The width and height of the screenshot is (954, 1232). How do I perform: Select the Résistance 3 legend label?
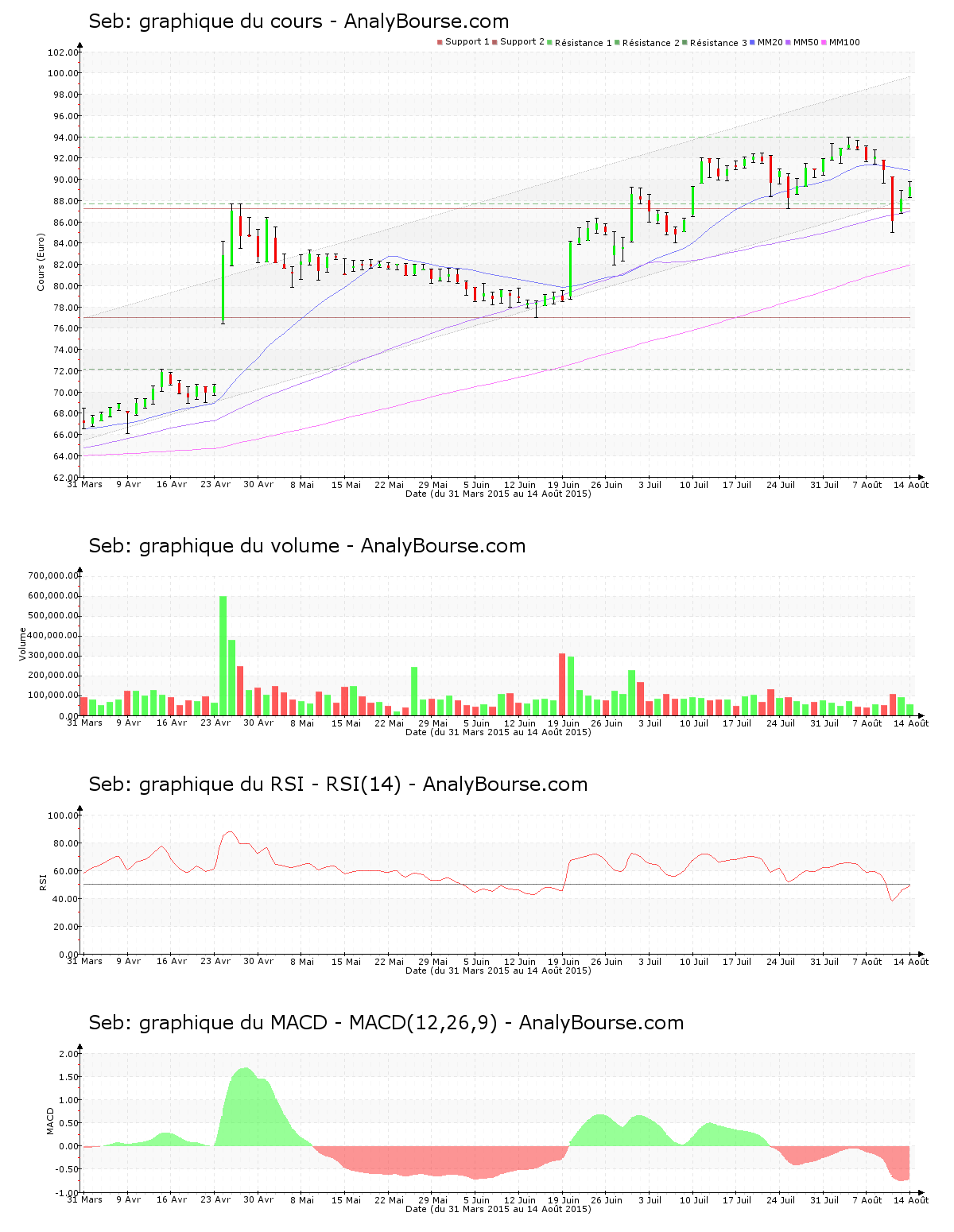coord(719,43)
